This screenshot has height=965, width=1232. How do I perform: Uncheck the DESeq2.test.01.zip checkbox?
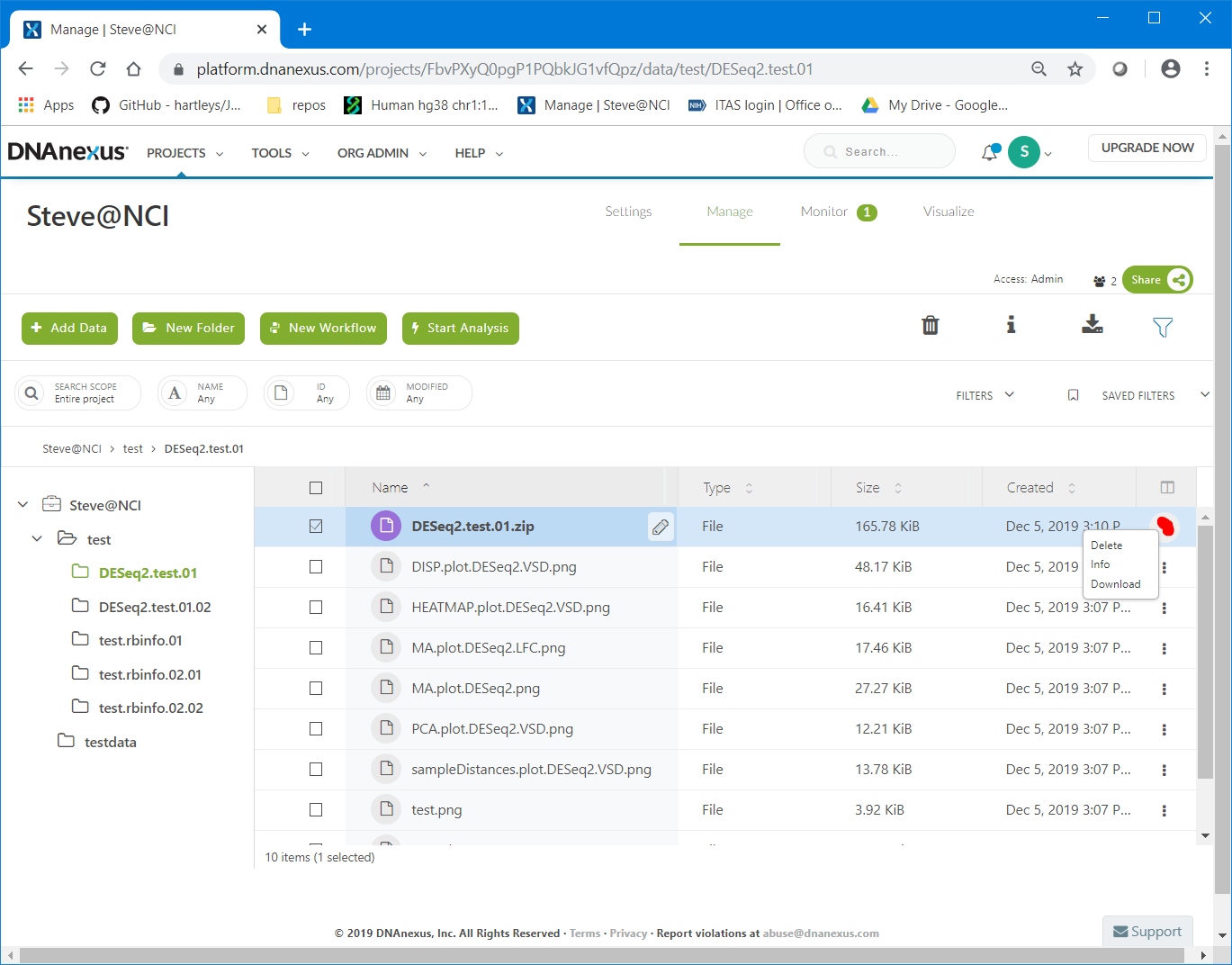(x=316, y=527)
